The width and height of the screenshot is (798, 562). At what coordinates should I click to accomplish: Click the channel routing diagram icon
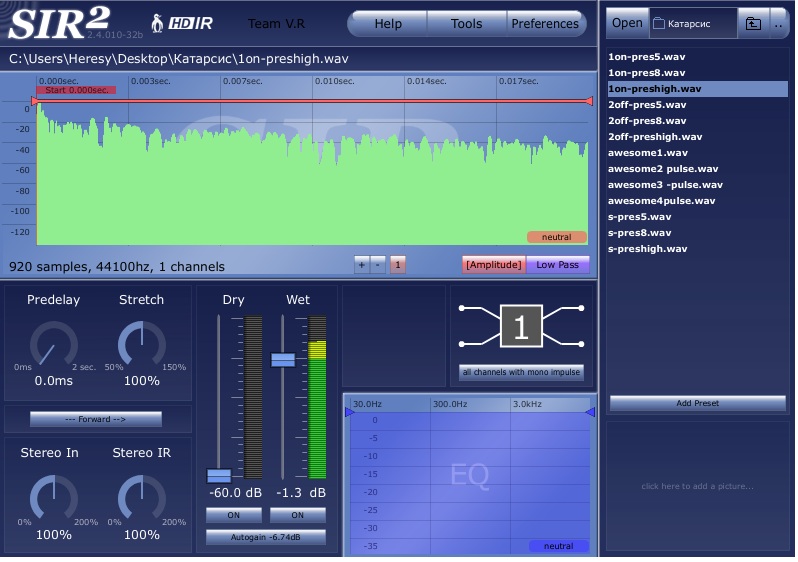521,326
